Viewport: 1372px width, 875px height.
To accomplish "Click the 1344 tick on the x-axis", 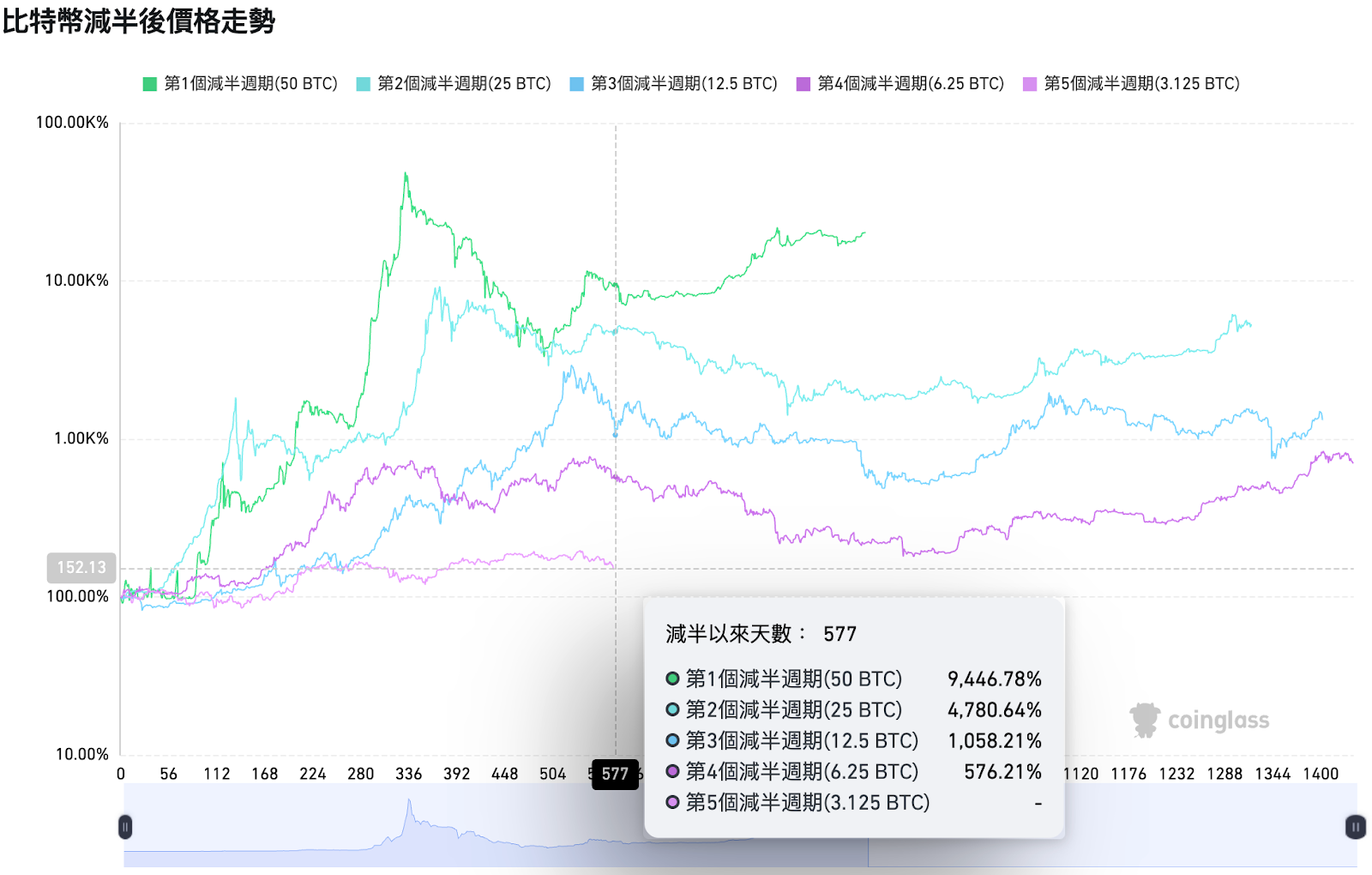I will click(1273, 774).
